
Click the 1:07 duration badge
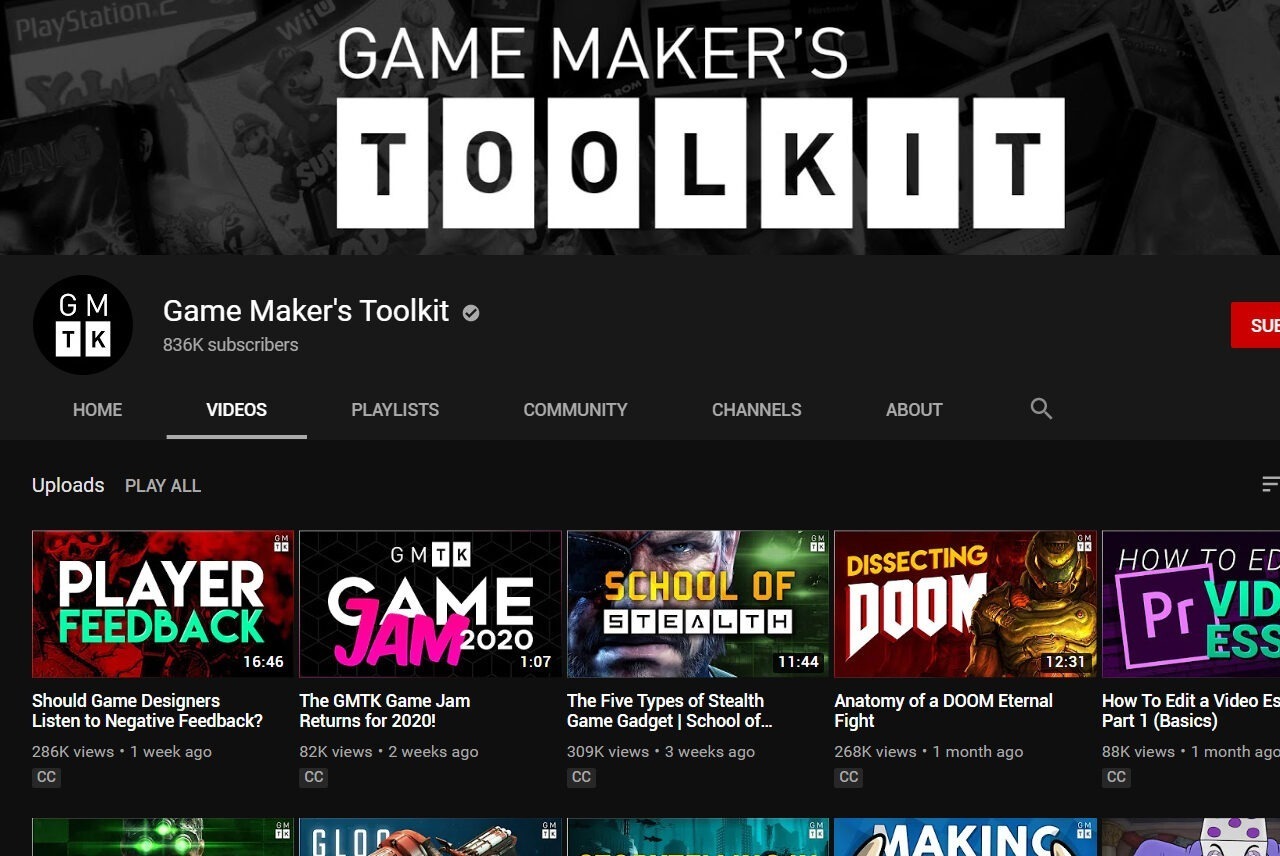click(536, 662)
